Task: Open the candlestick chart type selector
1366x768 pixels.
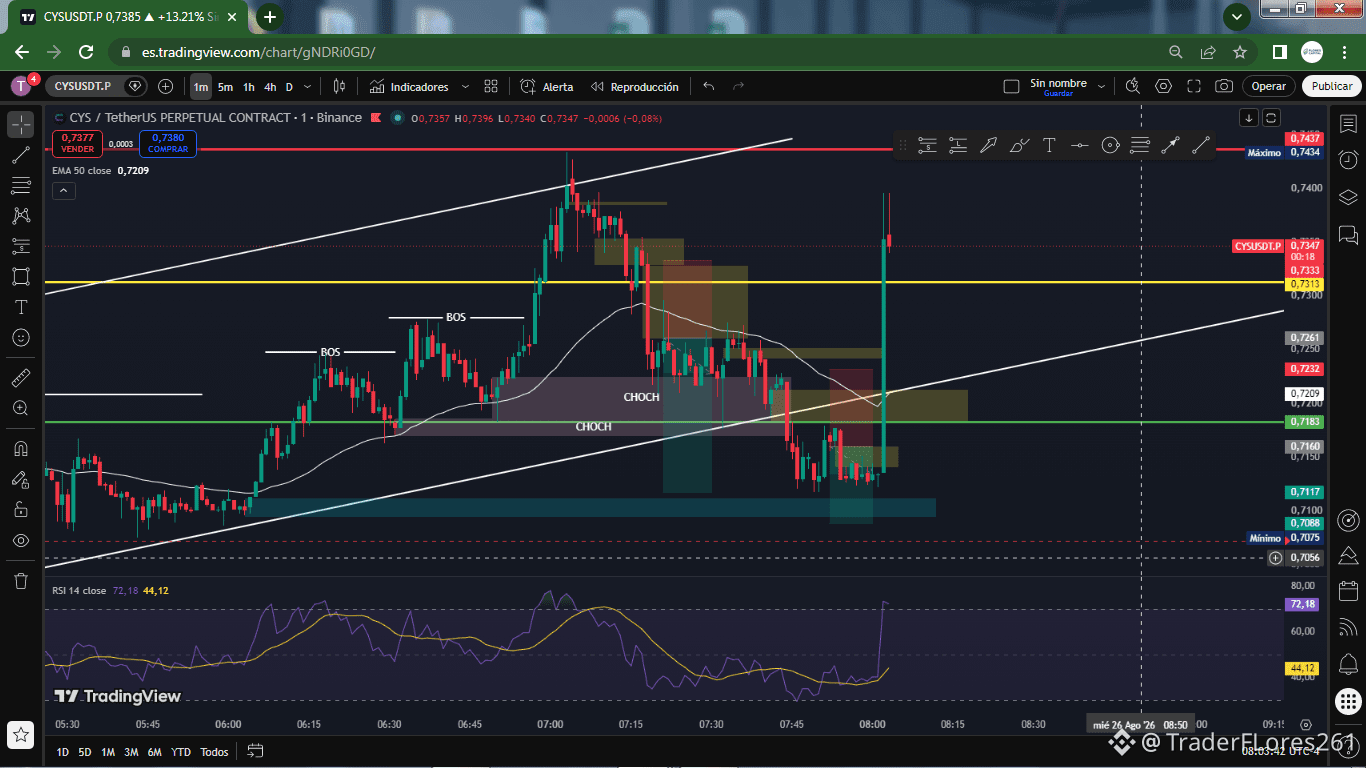Action: (340, 87)
